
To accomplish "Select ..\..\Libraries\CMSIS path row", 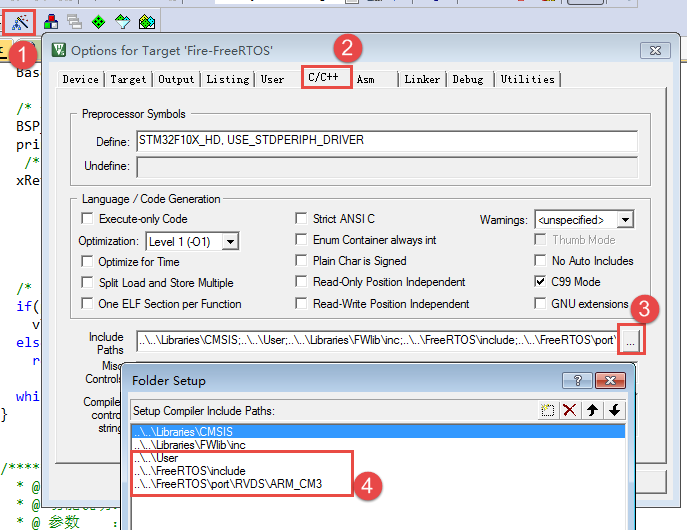I will coord(378,431).
